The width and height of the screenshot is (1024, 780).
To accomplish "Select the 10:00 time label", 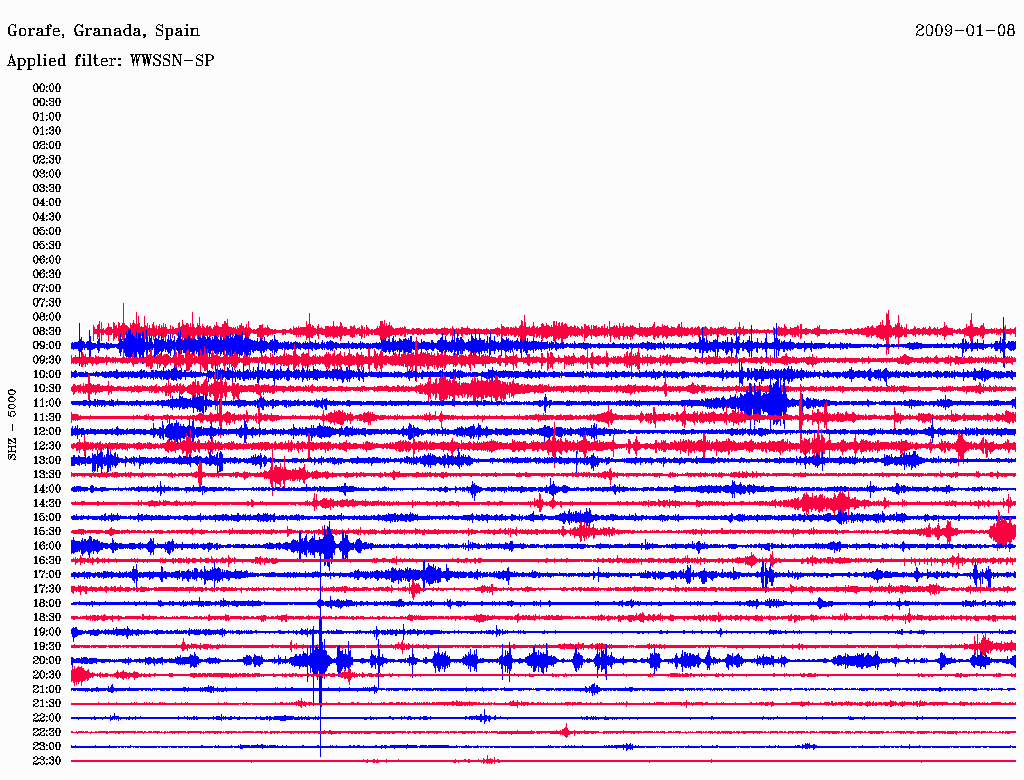I will [x=46, y=374].
